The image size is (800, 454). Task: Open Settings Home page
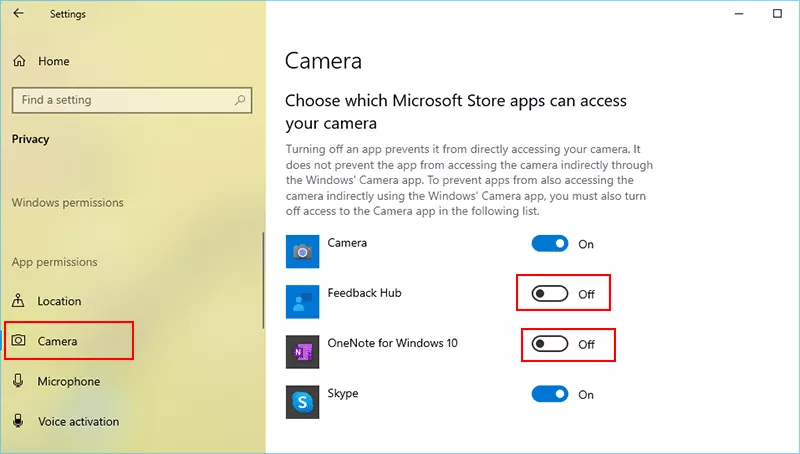(x=53, y=61)
